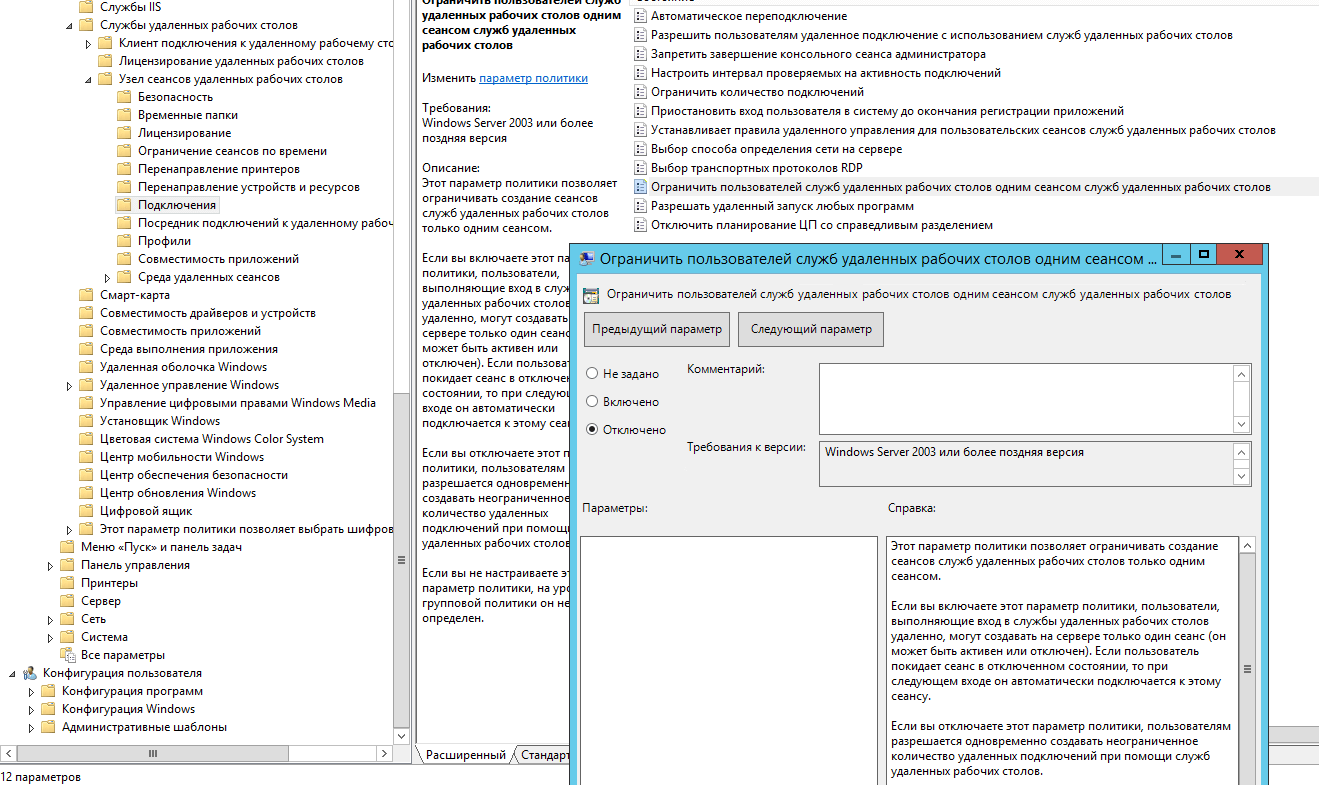Image resolution: width=1319 pixels, height=785 pixels.
Task: Select Управление цифровыми правами Windows Media
Action: click(238, 403)
